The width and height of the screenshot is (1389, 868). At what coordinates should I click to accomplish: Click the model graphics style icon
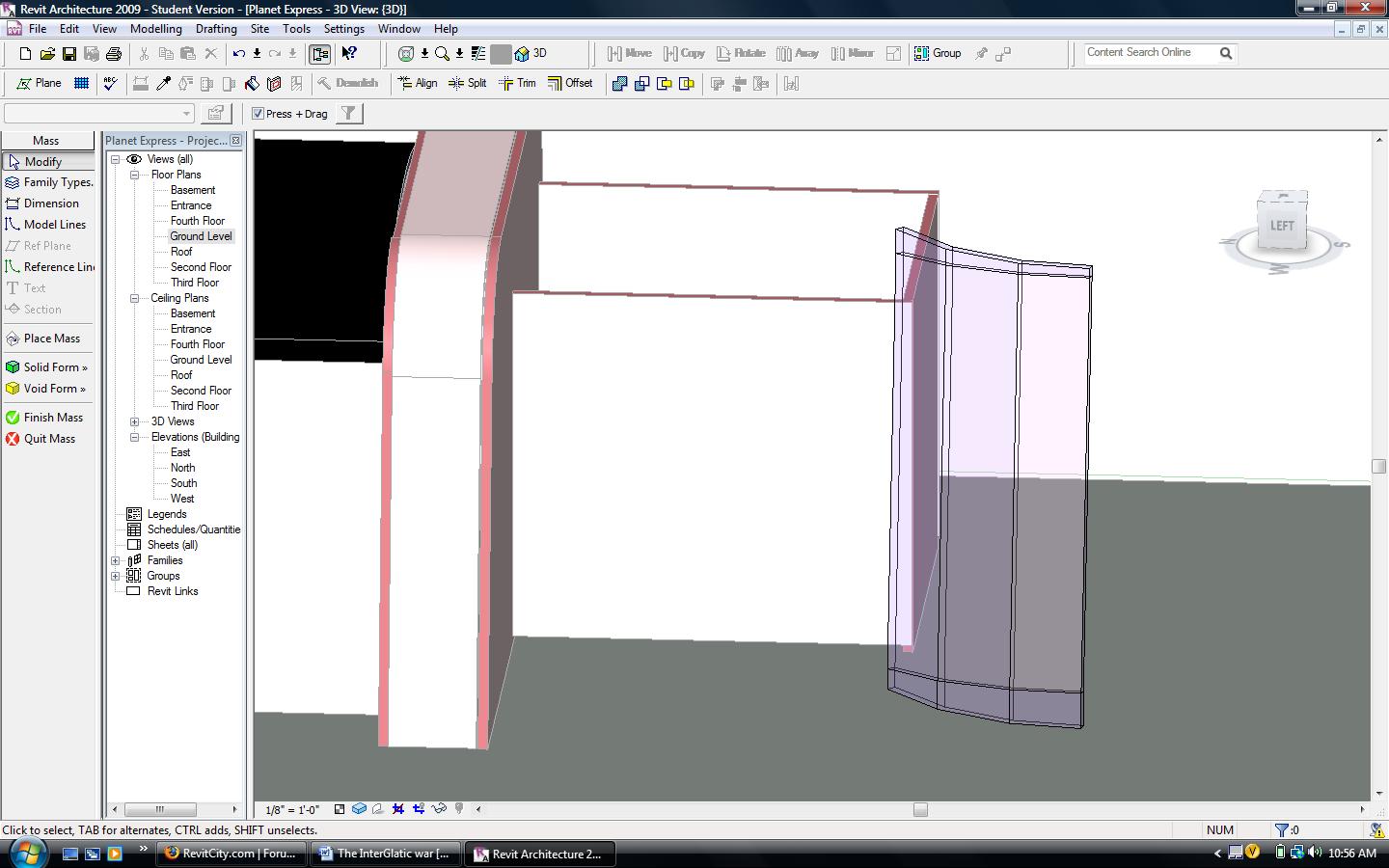click(359, 809)
